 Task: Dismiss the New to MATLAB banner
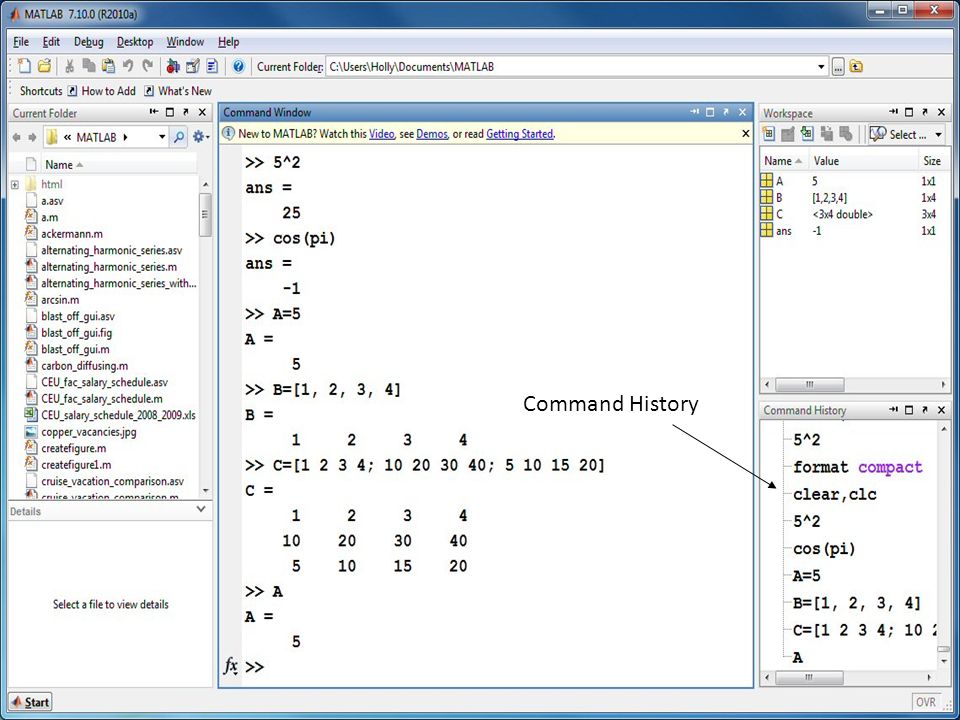coord(745,133)
